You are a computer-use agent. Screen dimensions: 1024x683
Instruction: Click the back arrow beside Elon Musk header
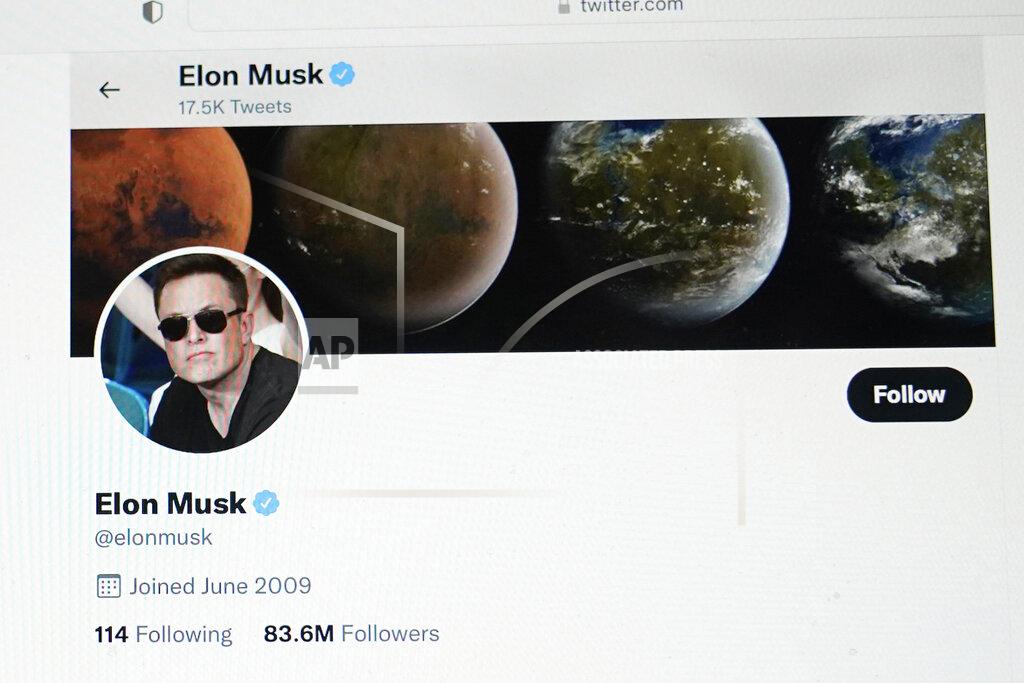[109, 89]
